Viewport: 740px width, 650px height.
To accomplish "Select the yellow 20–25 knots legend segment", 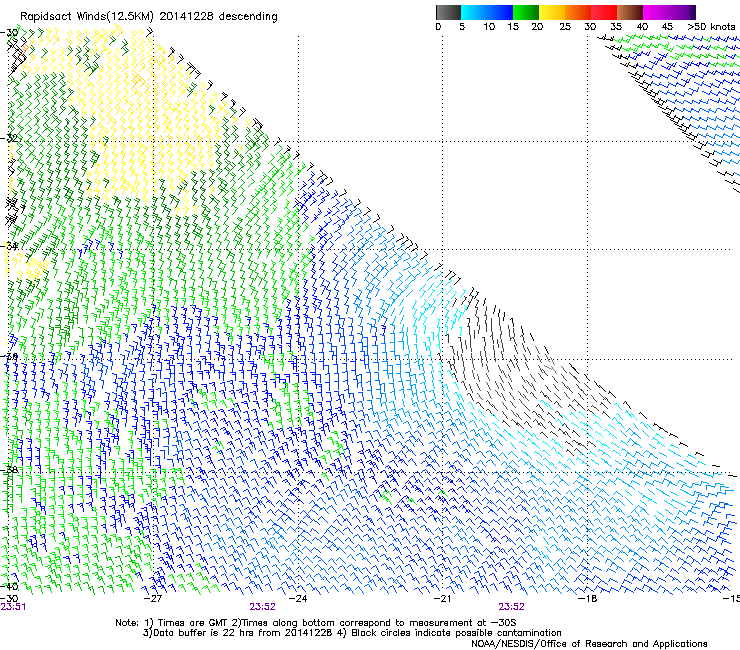I will pyautogui.click(x=552, y=12).
